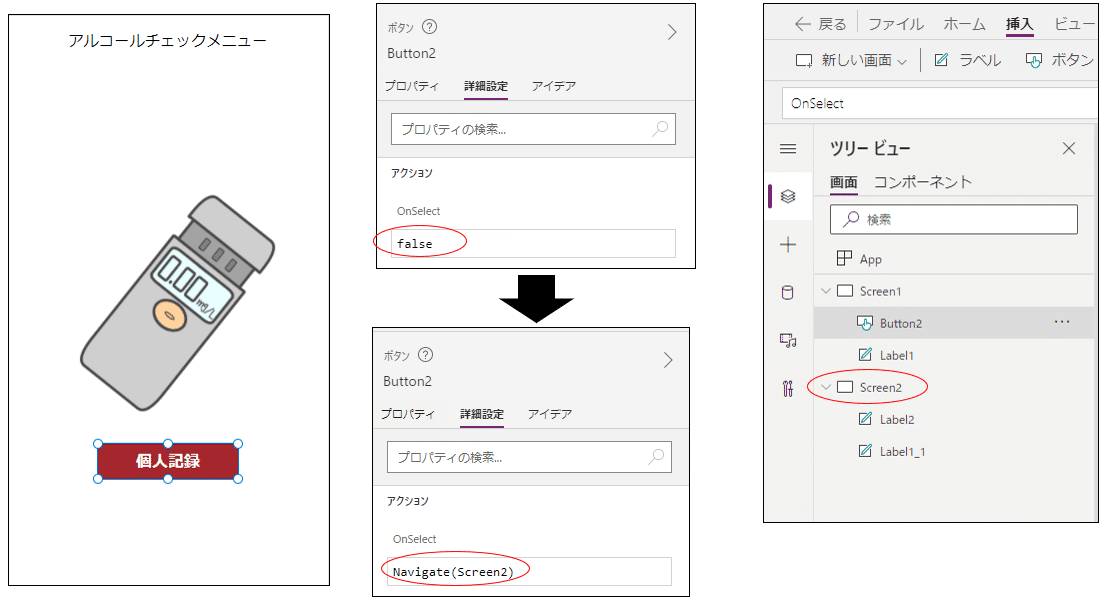Insert a ラベル from the toolbar
This screenshot has width=1105, height=604.
pyautogui.click(x=967, y=60)
